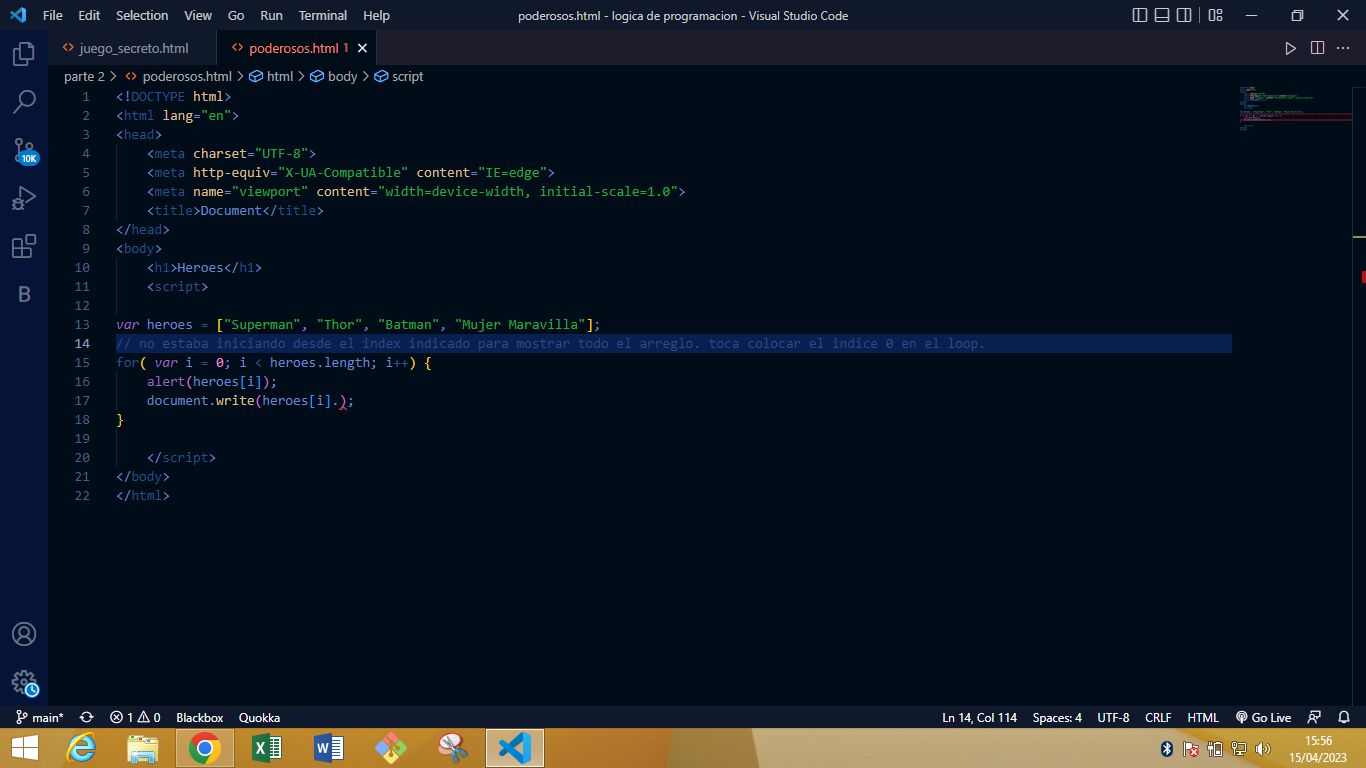Open the Accounts menu icon
The image size is (1366, 768).
[24, 634]
